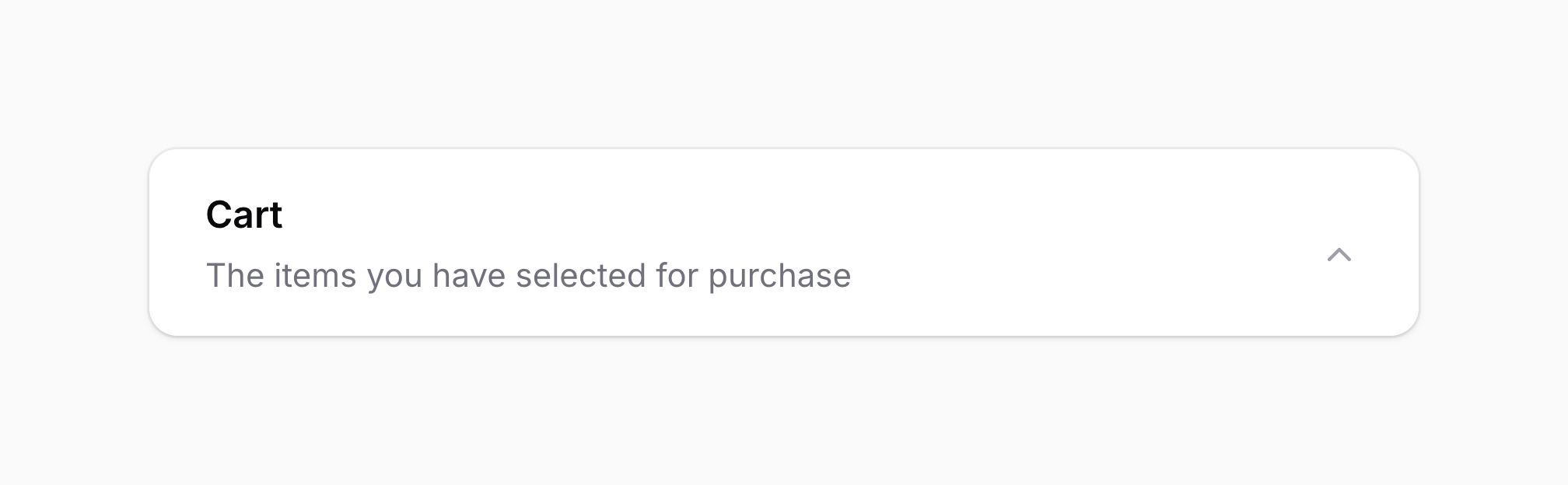The width and height of the screenshot is (1568, 485).
Task: Click the Cart heading
Action: pyautogui.click(x=243, y=215)
